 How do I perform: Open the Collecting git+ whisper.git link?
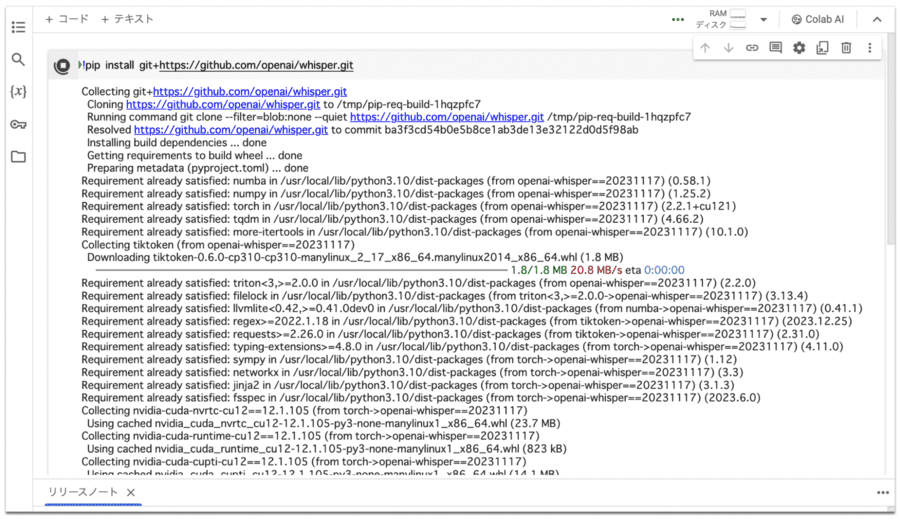[250, 92]
